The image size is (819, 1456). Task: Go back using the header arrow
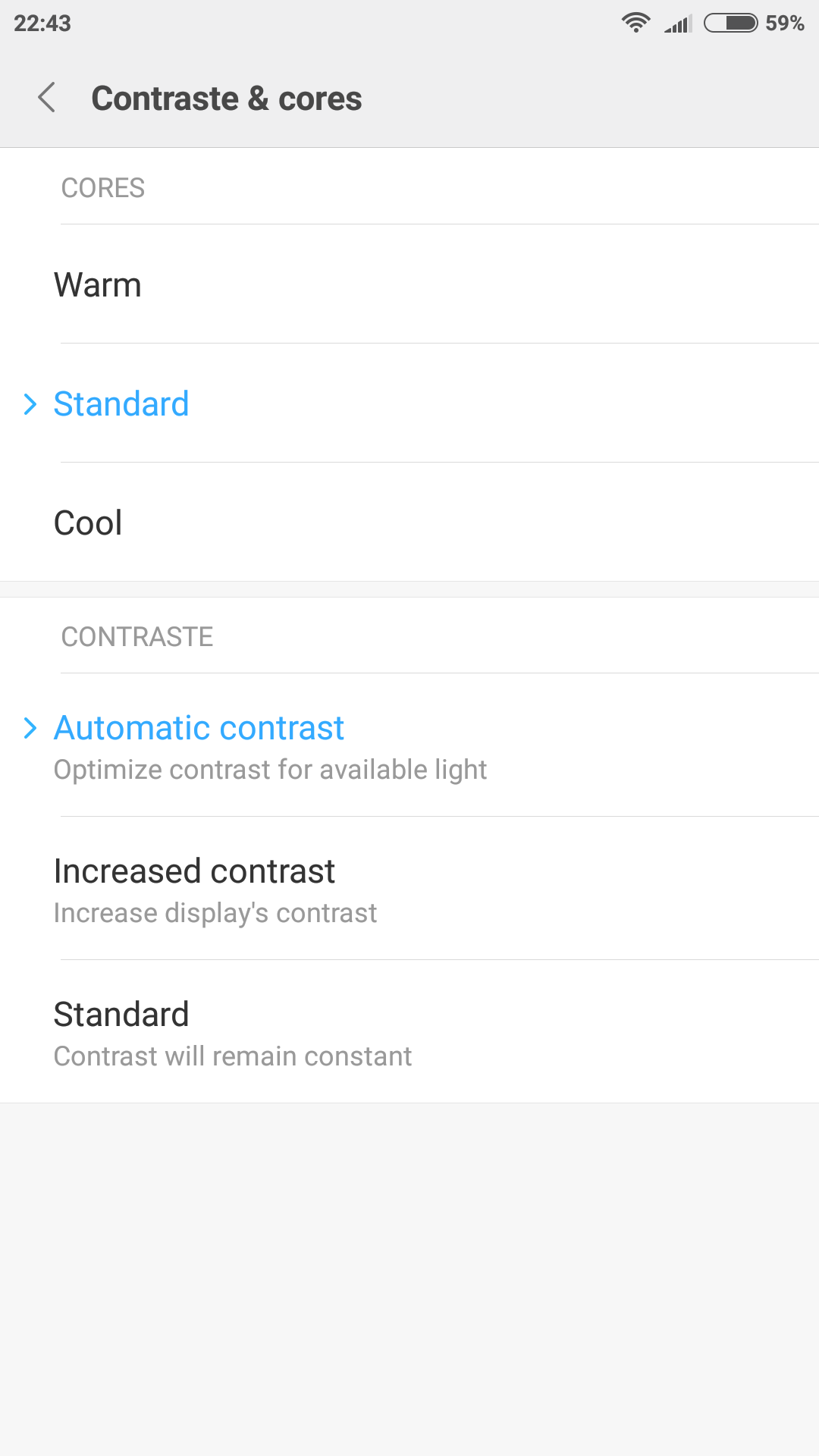tap(47, 98)
